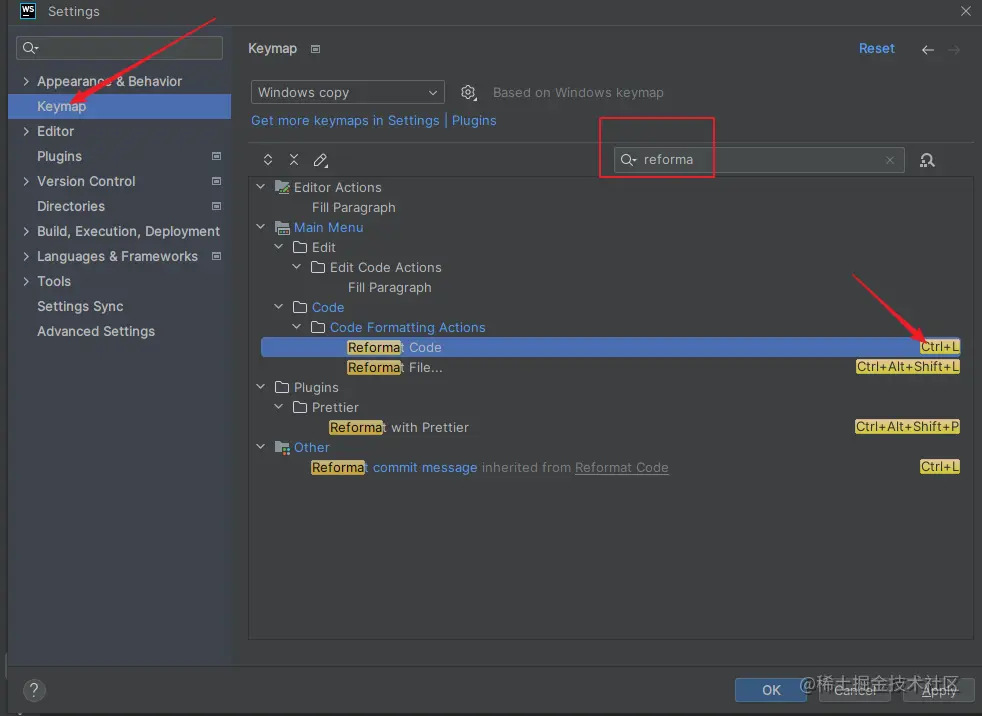Click the forward arrow navigation icon
This screenshot has height=716, width=982.
(954, 49)
